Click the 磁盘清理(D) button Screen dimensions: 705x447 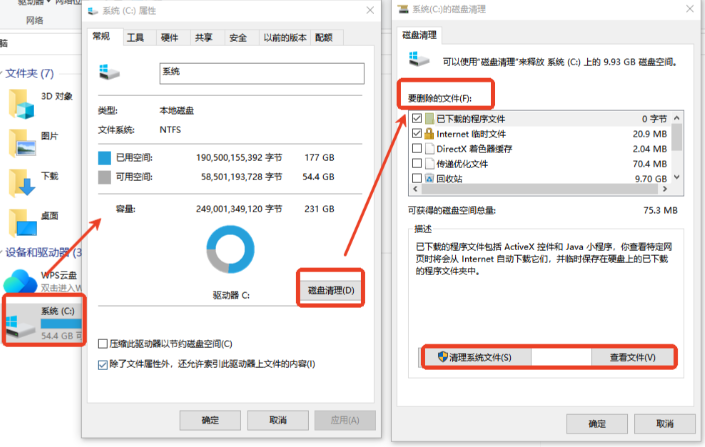point(330,290)
